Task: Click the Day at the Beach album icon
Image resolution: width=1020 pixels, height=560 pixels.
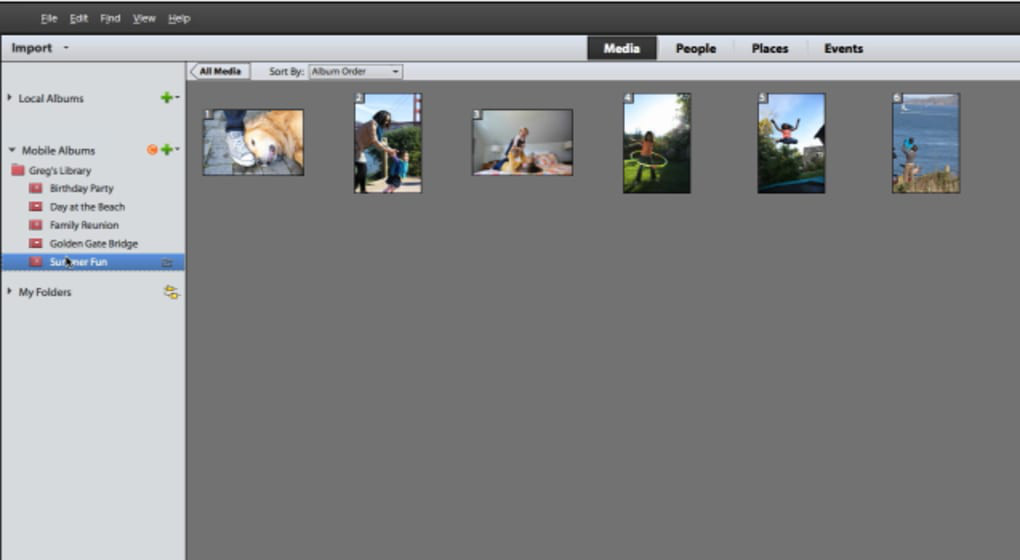Action: [x=36, y=207]
